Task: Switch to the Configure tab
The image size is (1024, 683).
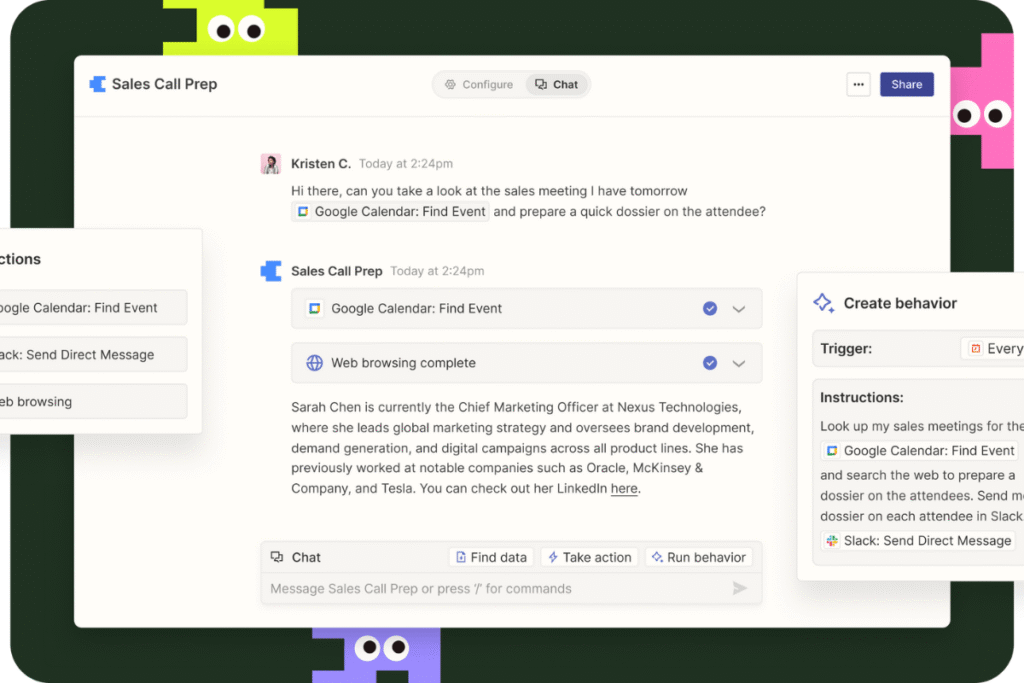Action: point(479,85)
